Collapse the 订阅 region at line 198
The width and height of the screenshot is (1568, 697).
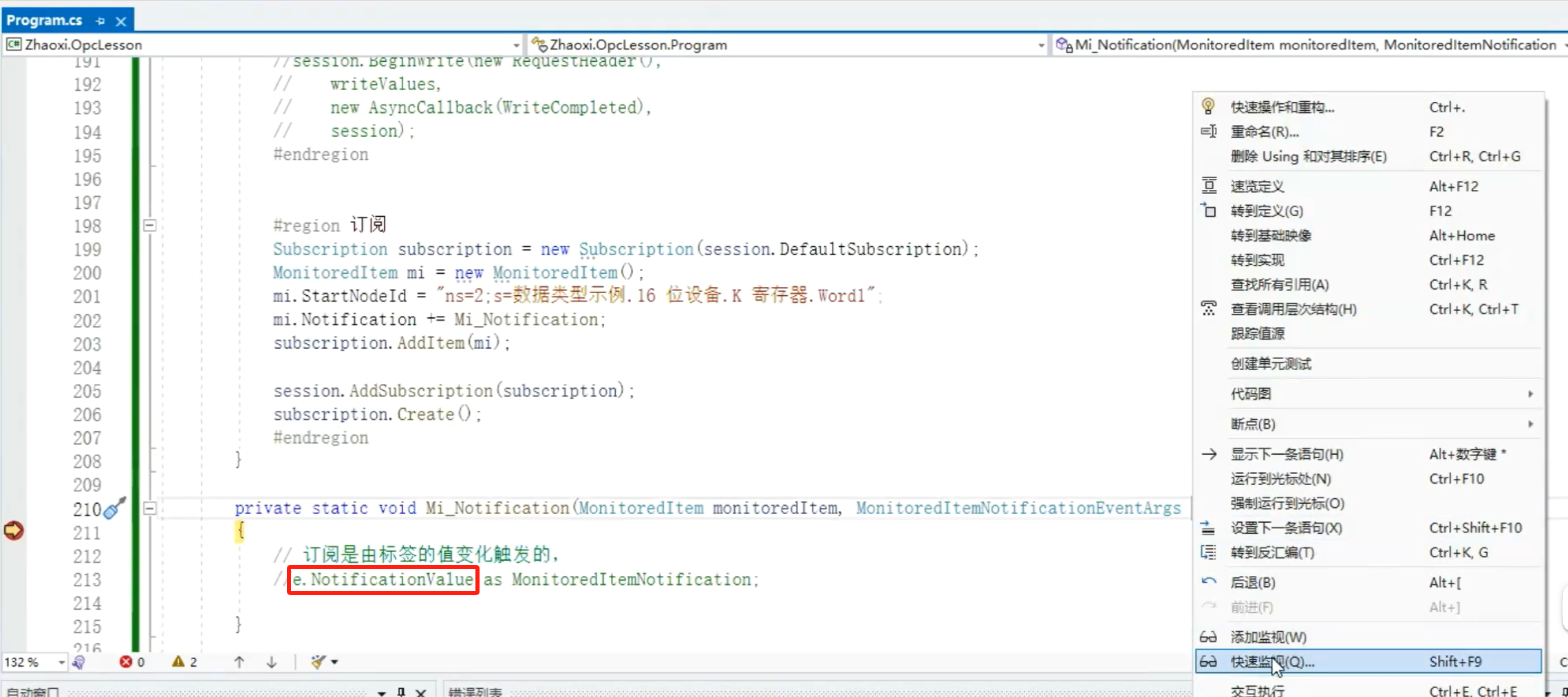click(x=149, y=225)
